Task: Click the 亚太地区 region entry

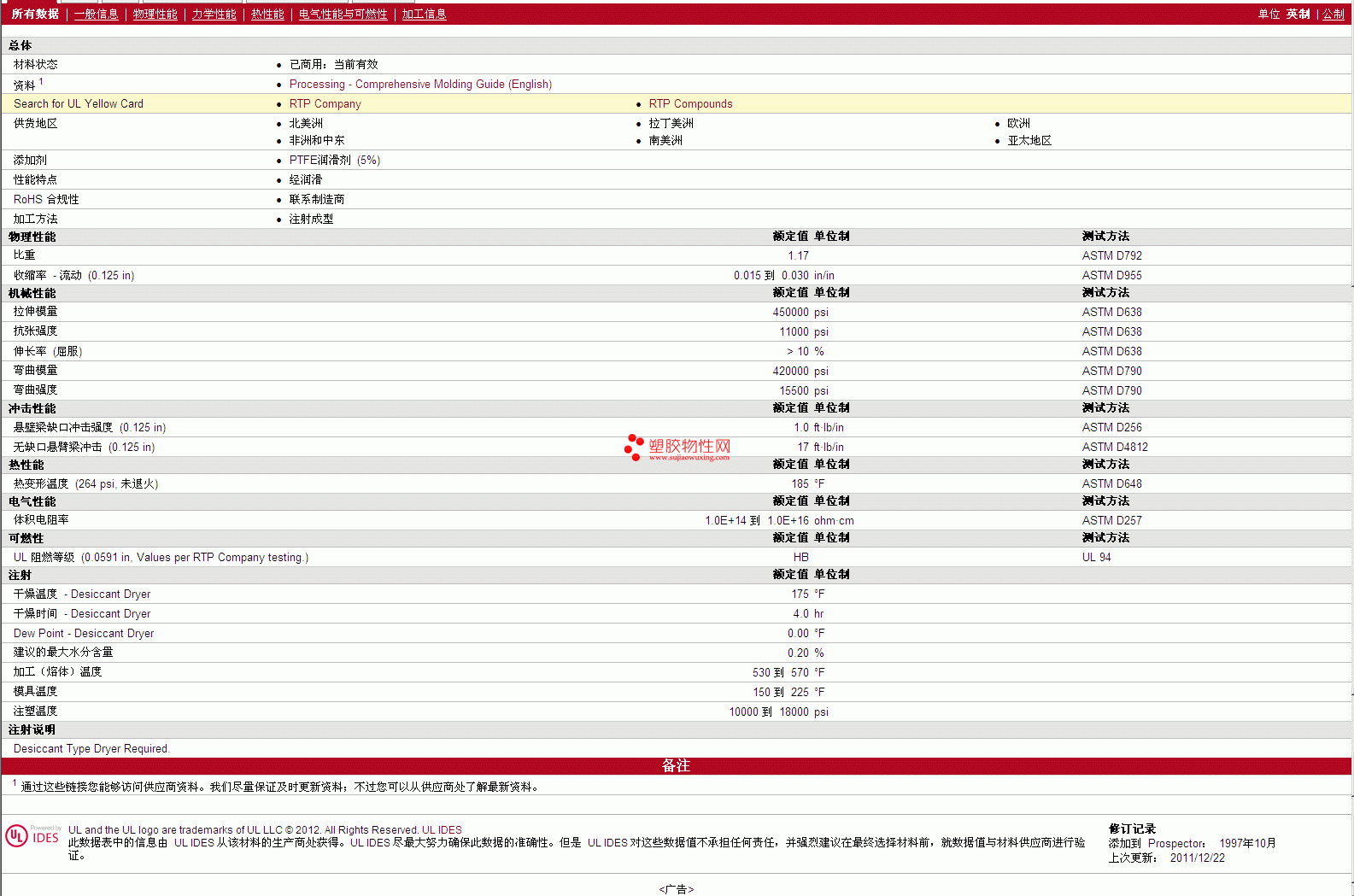Action: [x=1029, y=140]
